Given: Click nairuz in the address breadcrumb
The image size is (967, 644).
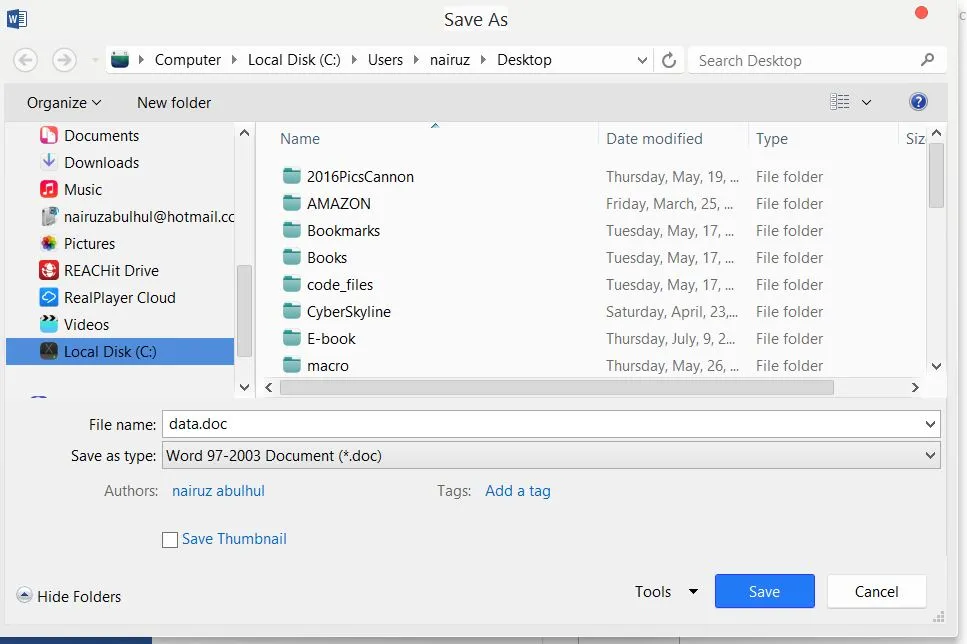Looking at the screenshot, I should click(x=450, y=60).
